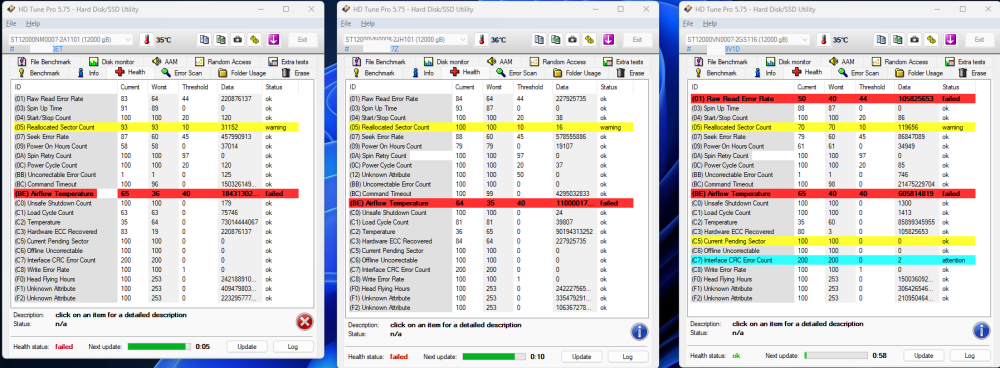Image resolution: width=1000 pixels, height=368 pixels.
Task: Click copy-screenshot icon in 2JH101 window
Action: coord(555,40)
